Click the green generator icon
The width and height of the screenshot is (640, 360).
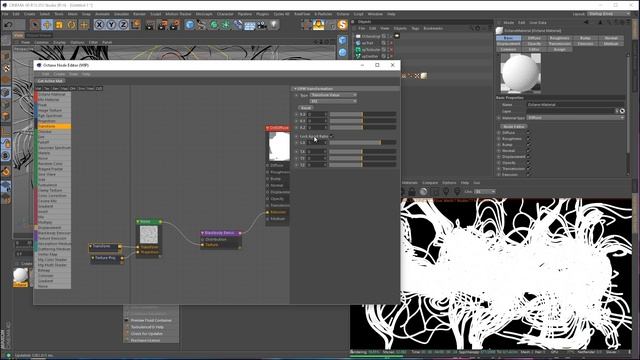(213, 25)
